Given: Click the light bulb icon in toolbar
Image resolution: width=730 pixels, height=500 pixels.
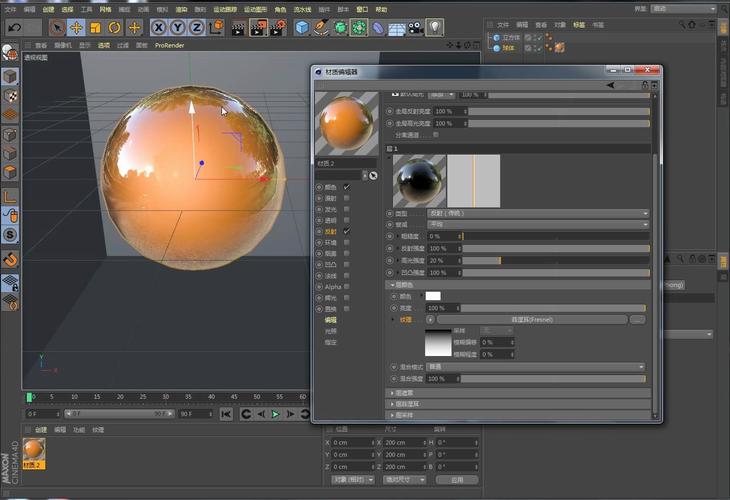Looking at the screenshot, I should coord(434,27).
